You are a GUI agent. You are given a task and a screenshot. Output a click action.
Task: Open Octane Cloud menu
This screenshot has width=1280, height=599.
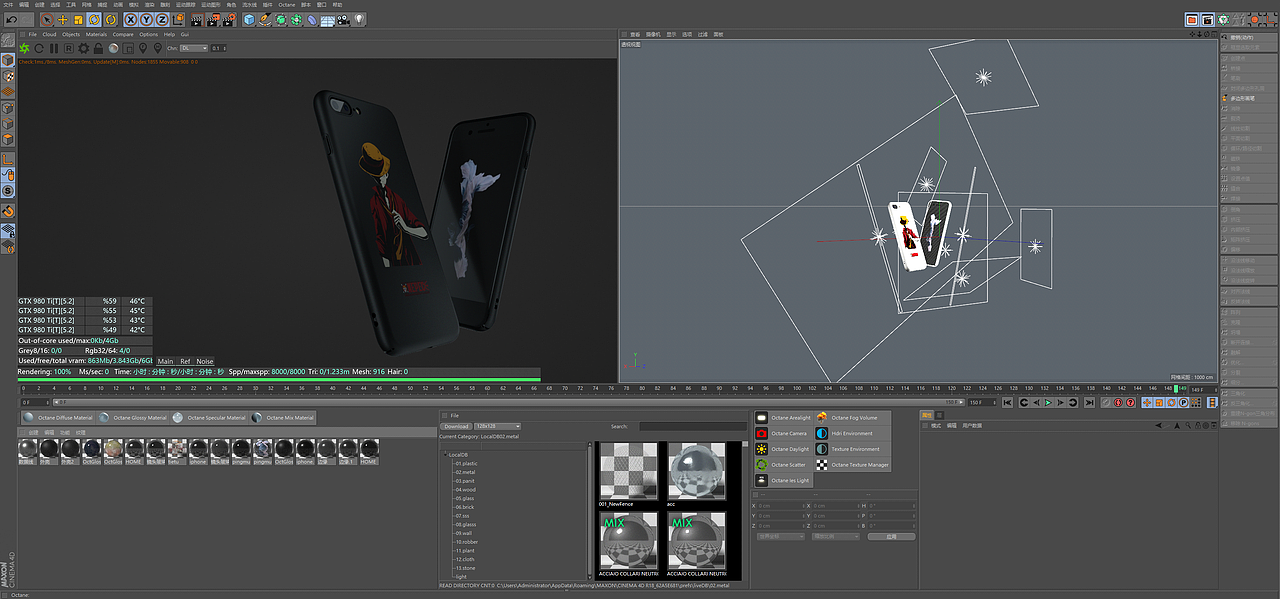49,34
